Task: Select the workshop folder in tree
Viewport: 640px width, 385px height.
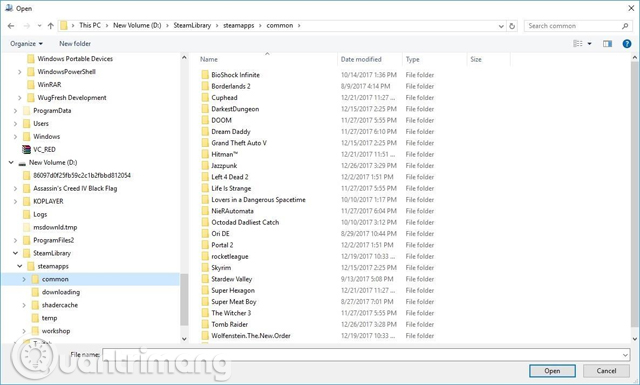Action: (x=56, y=331)
